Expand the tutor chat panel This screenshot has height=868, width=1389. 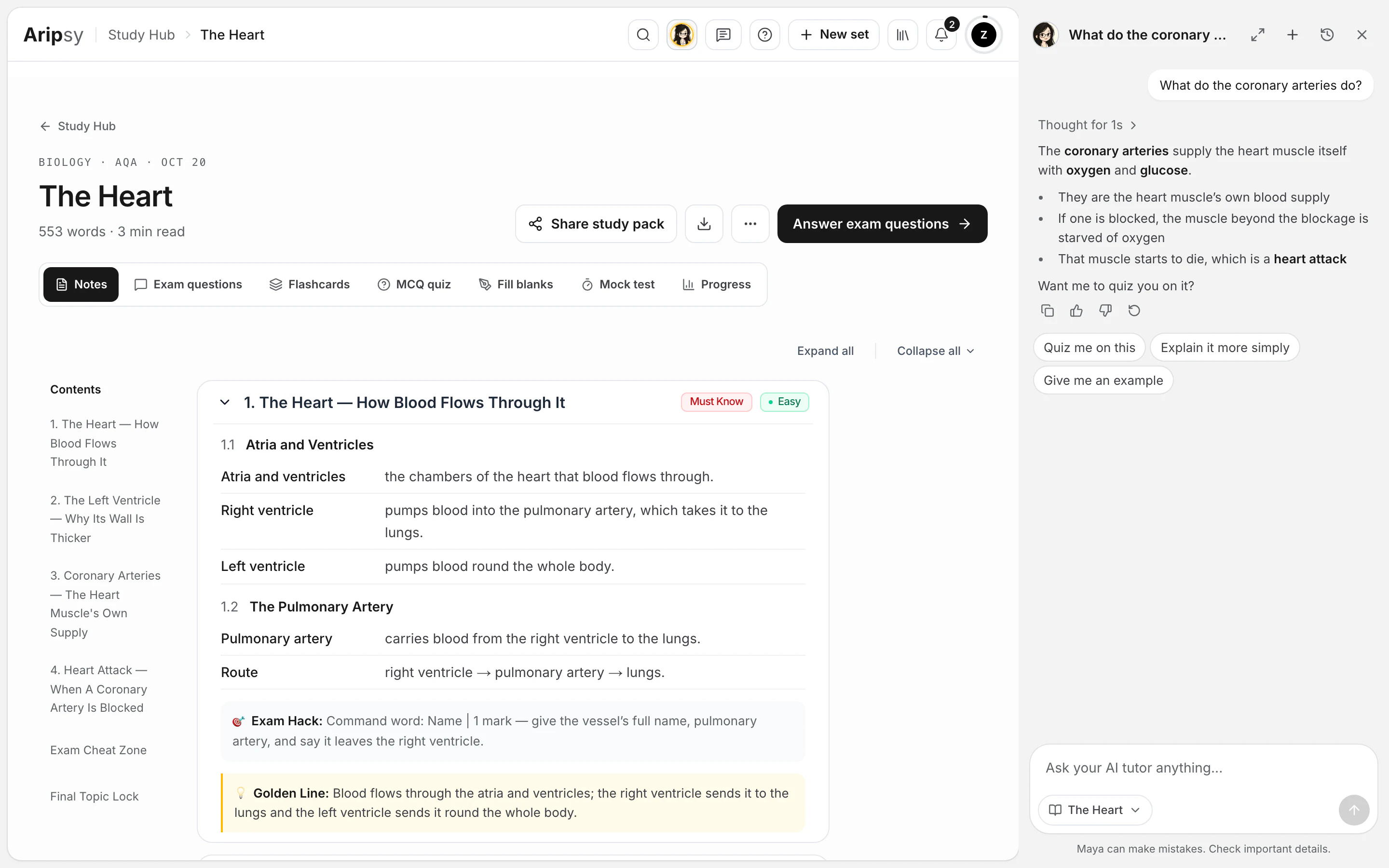pos(1257,35)
